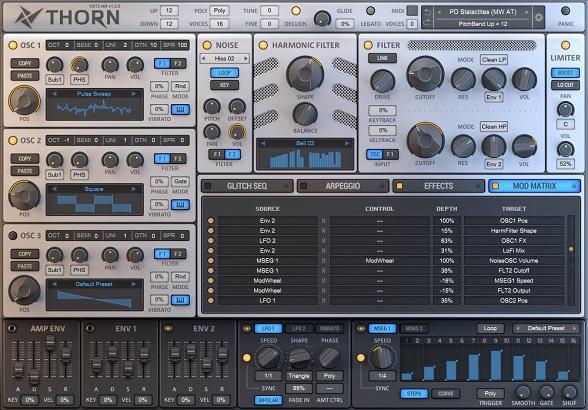The image size is (588, 410).
Task: Click the Filter 1 Cutoff knob
Action: pos(425,75)
